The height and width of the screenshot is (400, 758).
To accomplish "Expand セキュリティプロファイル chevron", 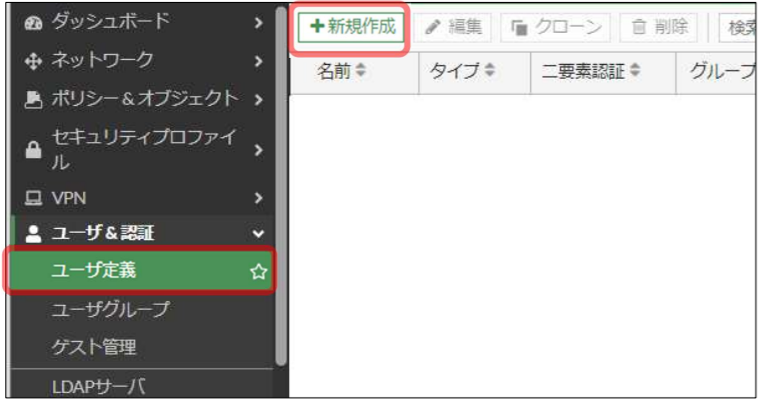I will click(259, 150).
